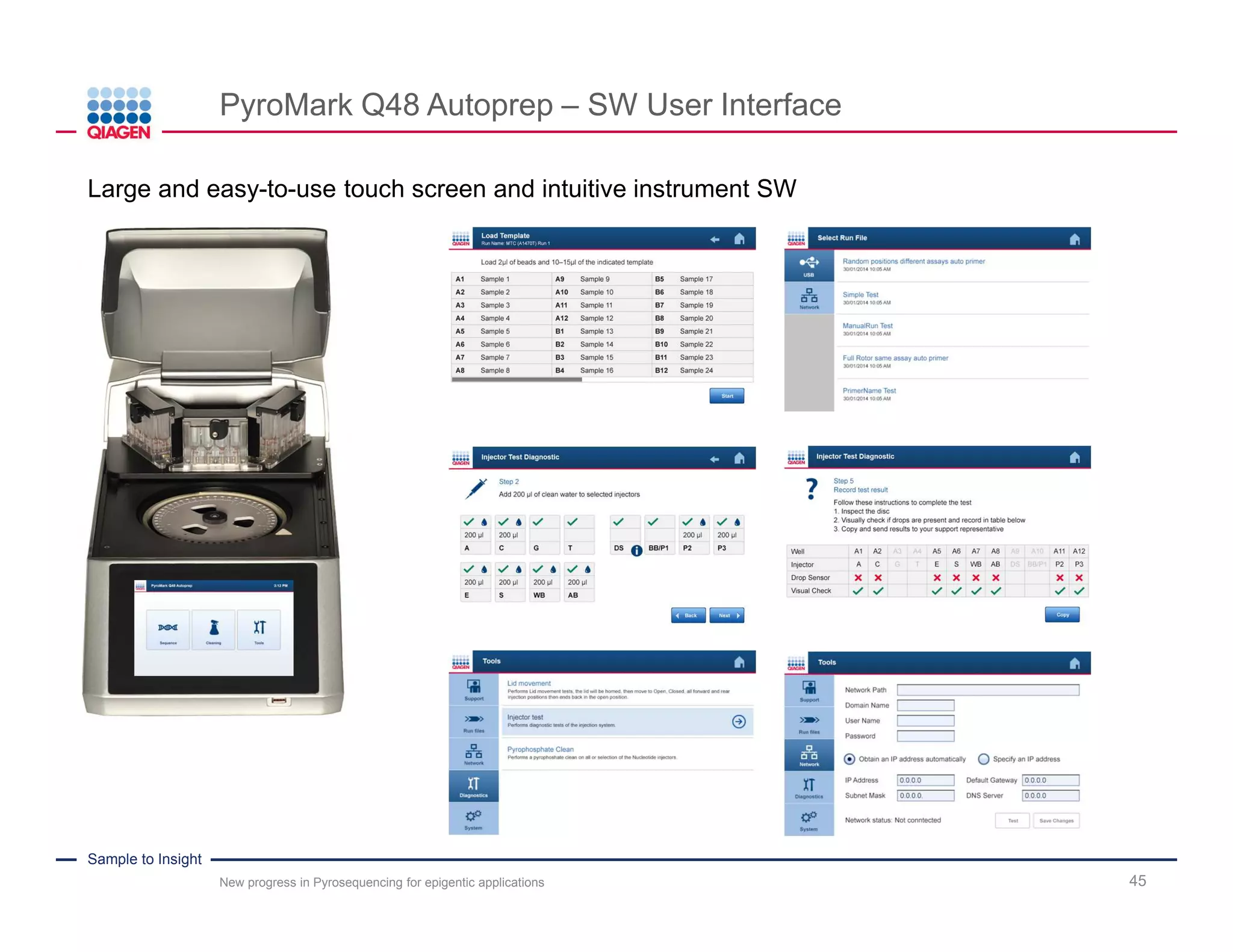Image resolution: width=1233 pixels, height=952 pixels.
Task: Click the DNS Server field
Action: pyautogui.click(x=1051, y=796)
